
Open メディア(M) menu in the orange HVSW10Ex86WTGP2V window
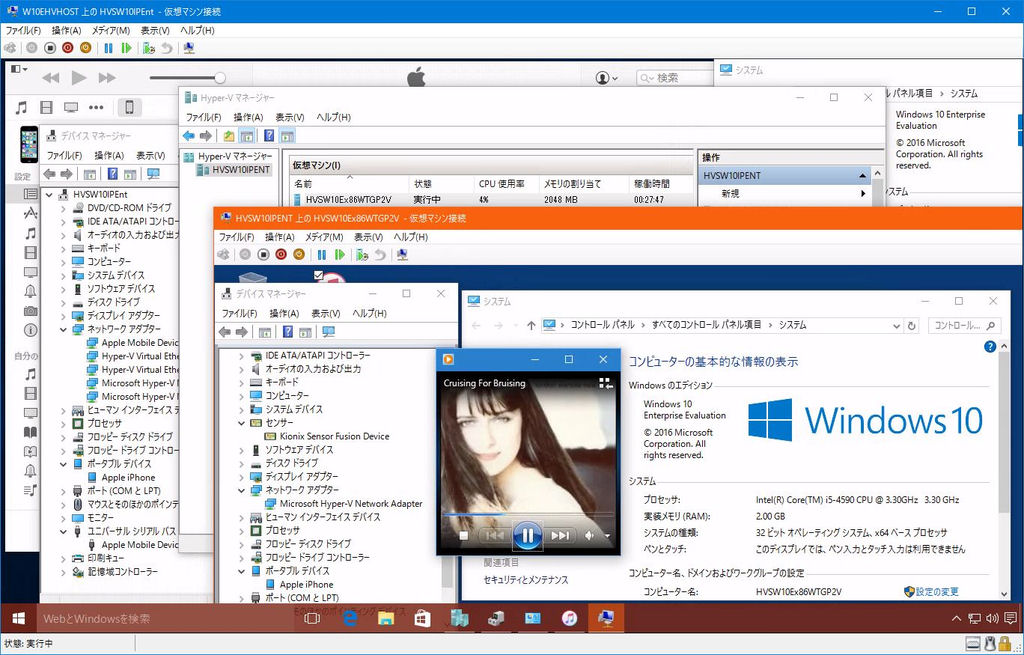324,237
